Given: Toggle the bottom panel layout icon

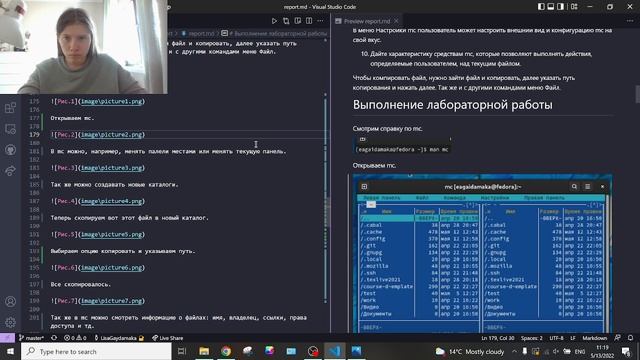Looking at the screenshot, I should coord(551,7).
